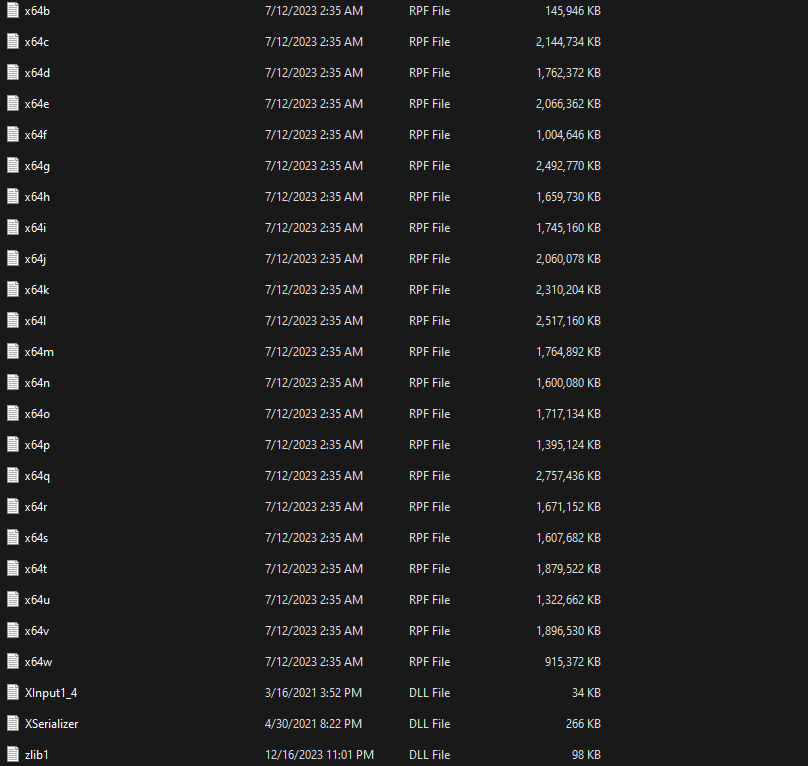
Task: Click the x64h file name
Action: point(37,197)
